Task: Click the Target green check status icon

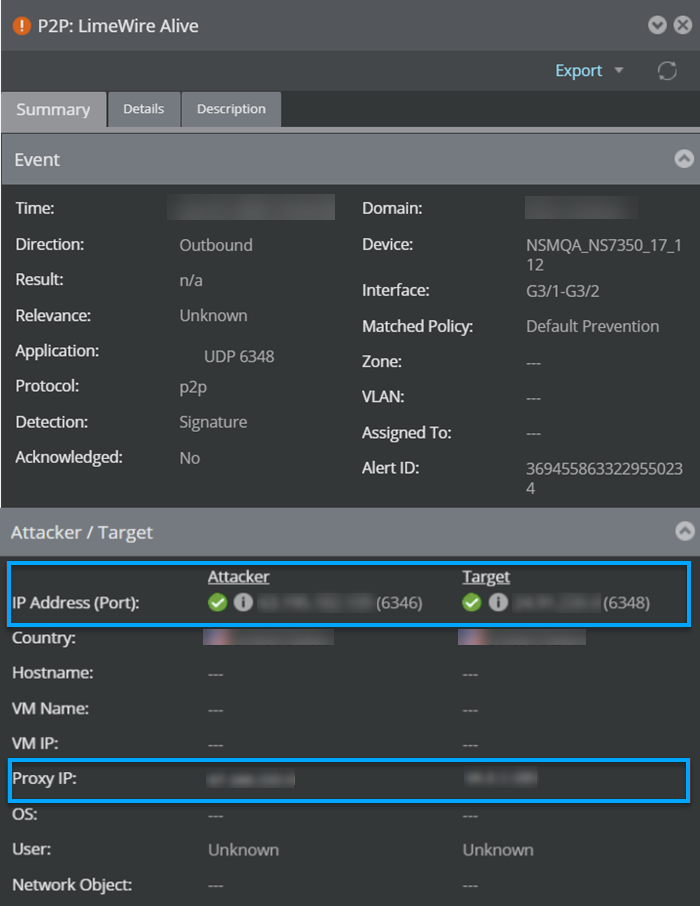Action: tap(472, 603)
